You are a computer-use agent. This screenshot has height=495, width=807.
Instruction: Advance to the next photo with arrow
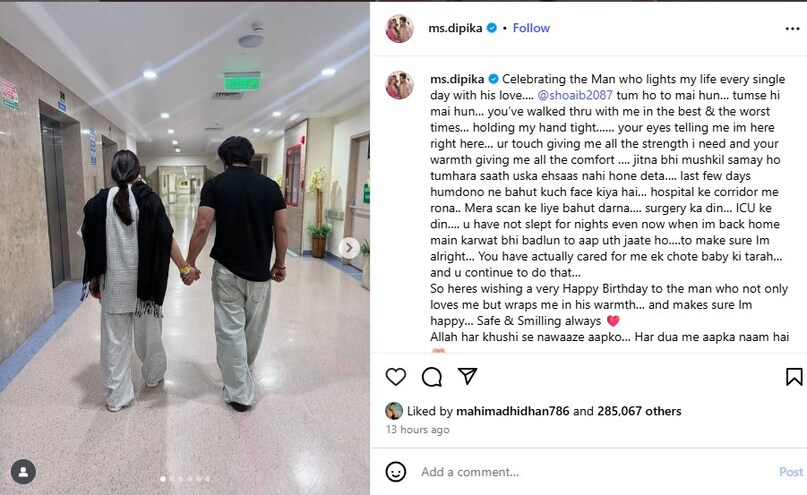click(349, 248)
